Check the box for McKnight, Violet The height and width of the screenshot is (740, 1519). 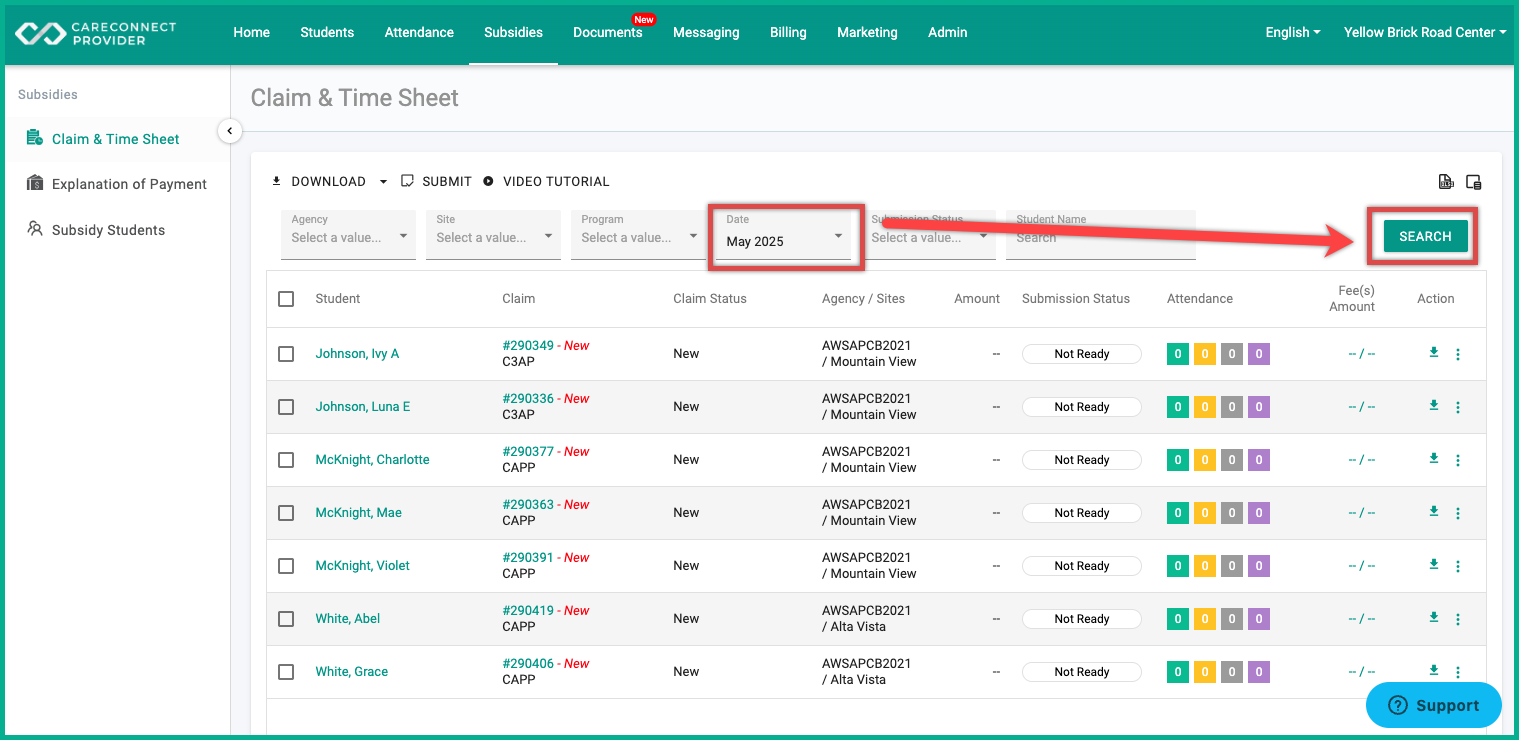point(286,566)
